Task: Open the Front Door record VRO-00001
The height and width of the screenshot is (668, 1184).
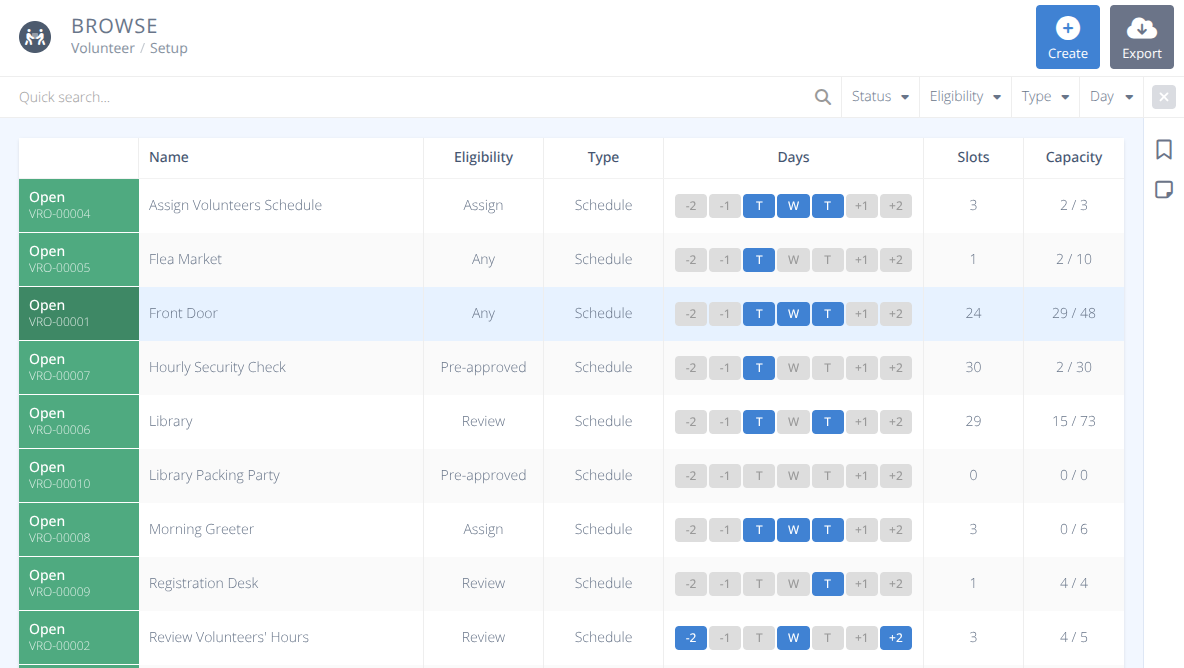Action: [183, 313]
